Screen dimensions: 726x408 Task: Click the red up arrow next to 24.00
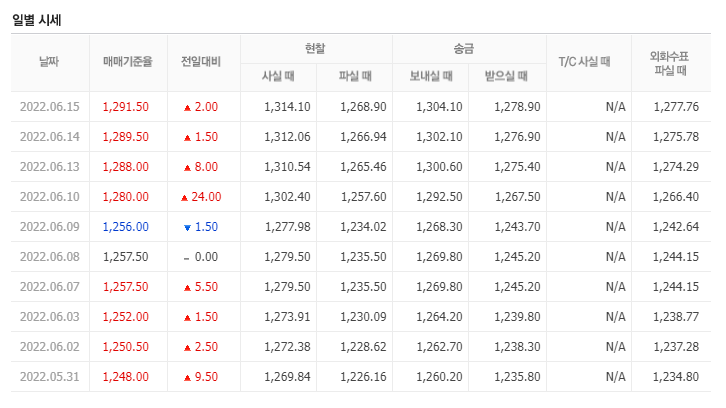click(184, 197)
